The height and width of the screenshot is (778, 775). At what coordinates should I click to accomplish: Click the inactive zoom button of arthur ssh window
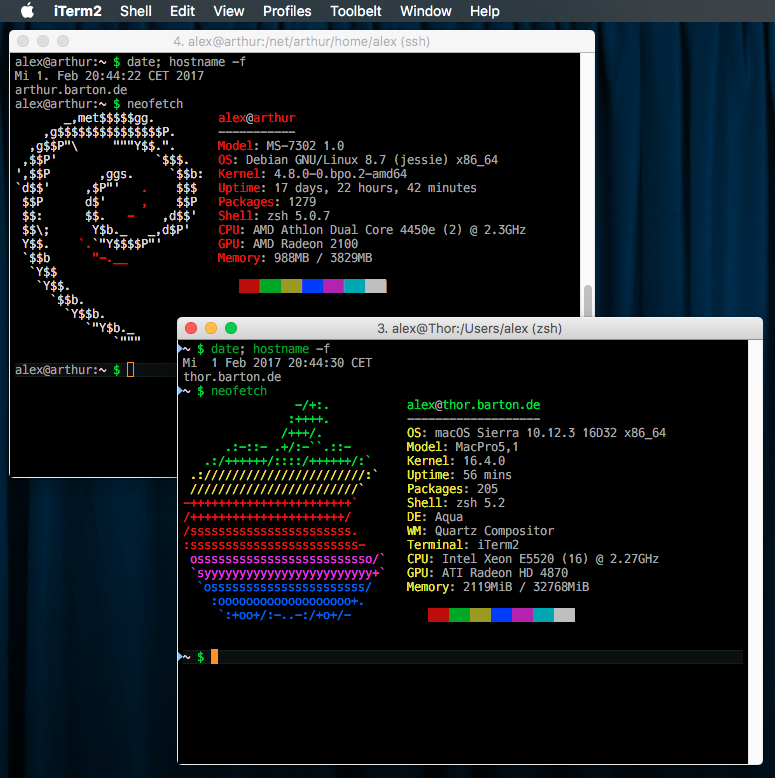[x=63, y=41]
